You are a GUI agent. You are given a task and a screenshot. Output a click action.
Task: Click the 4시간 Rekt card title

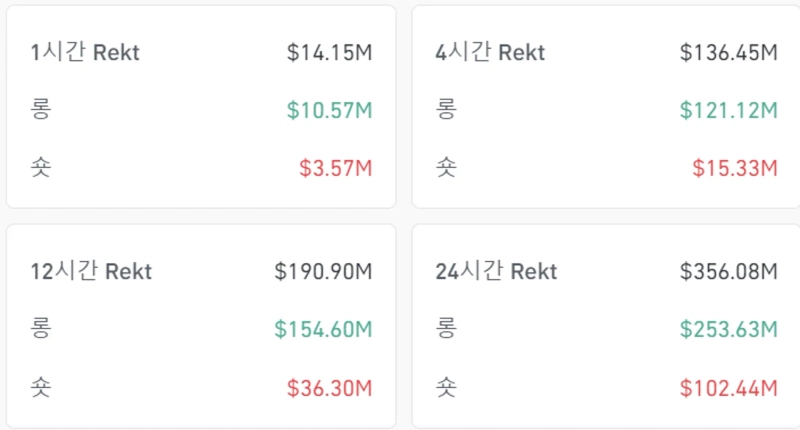pyautogui.click(x=491, y=53)
